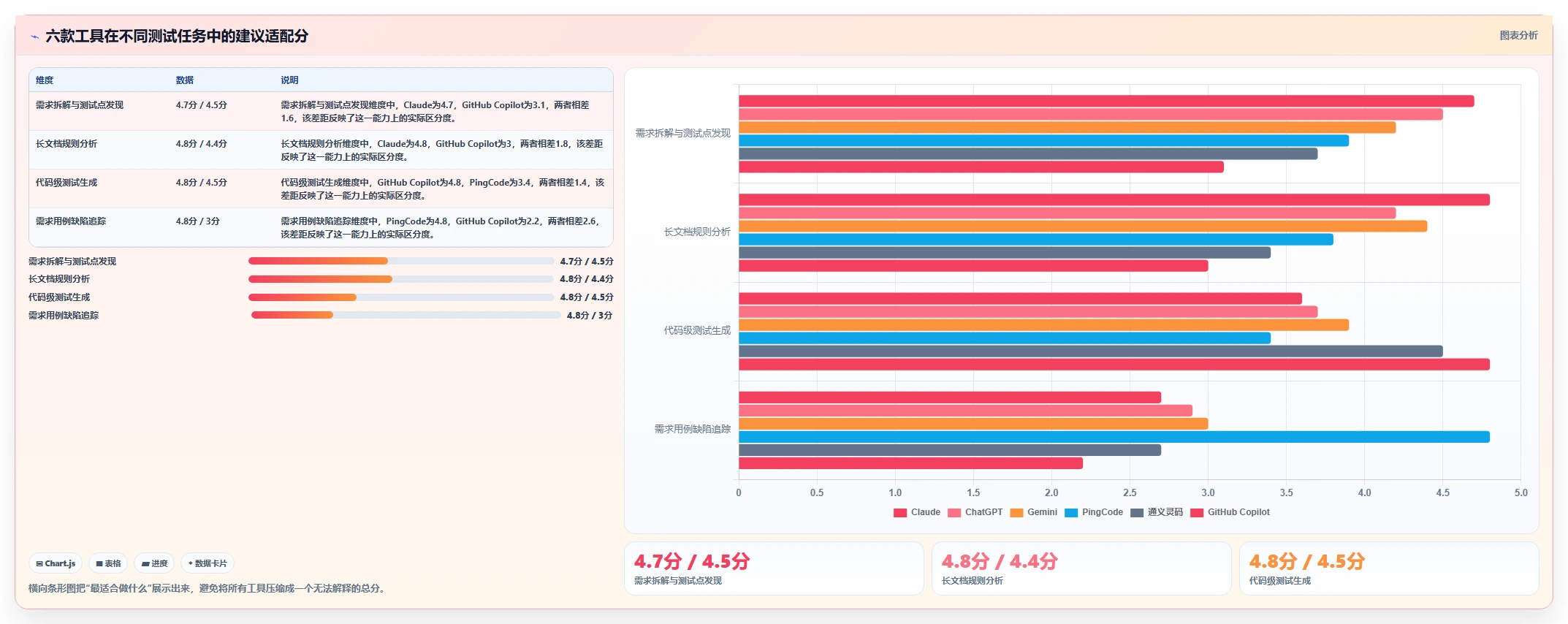1568x624 pixels.
Task: Click the description text mentioning PingCode为4.8
Action: 442,228
